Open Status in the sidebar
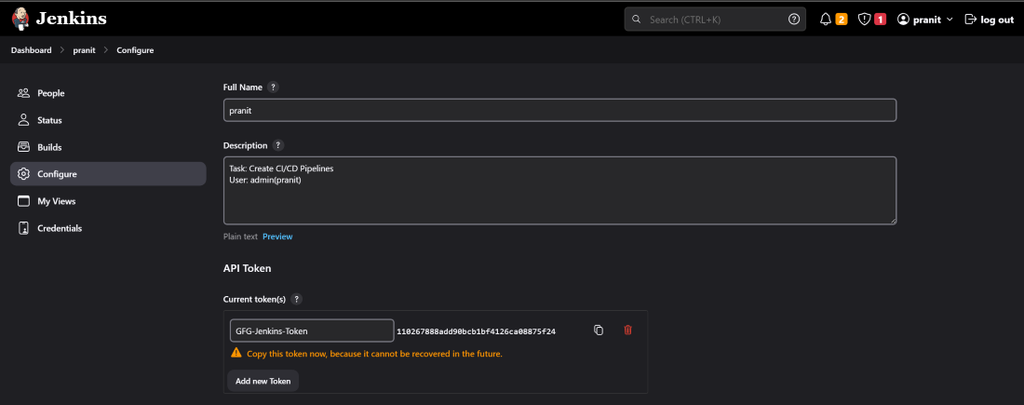Screen dimensions: 1024x405 108,120
